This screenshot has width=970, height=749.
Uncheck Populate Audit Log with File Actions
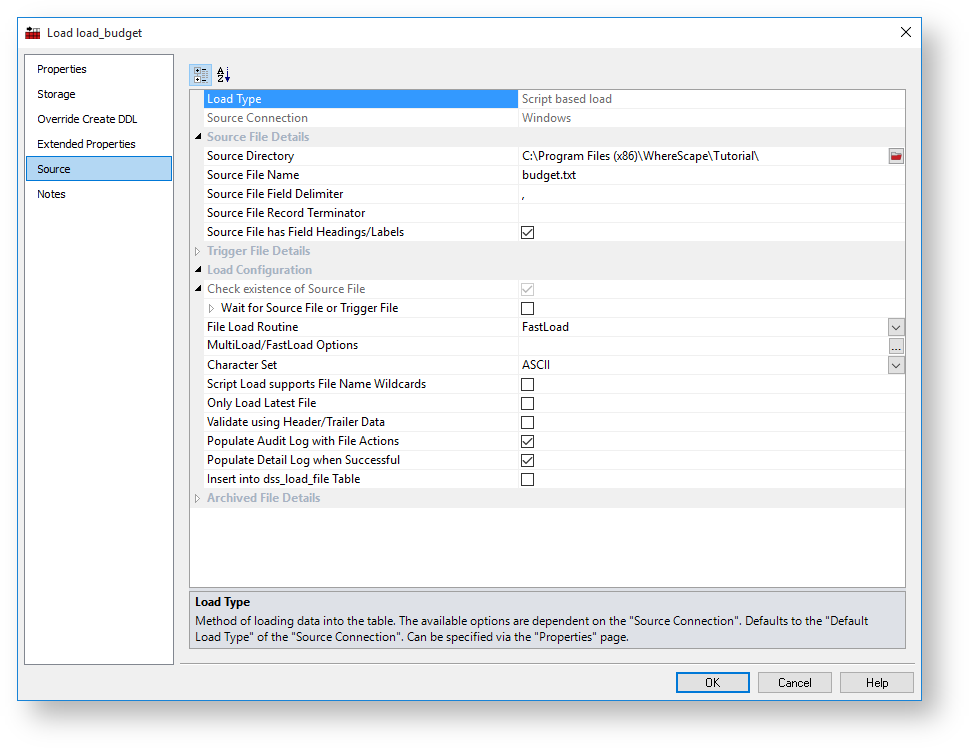[x=527, y=442]
